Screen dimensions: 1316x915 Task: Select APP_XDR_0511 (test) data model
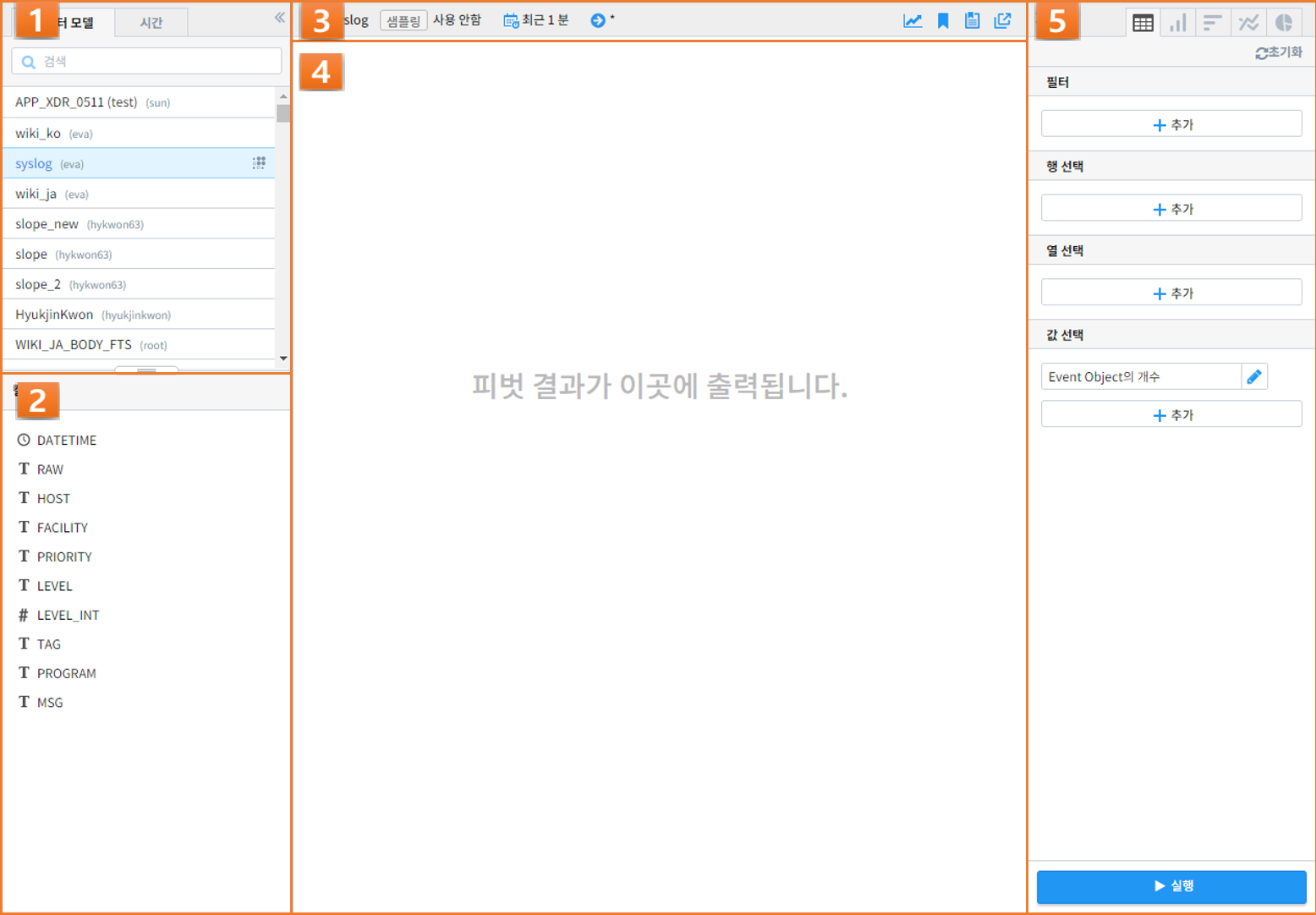tap(139, 102)
